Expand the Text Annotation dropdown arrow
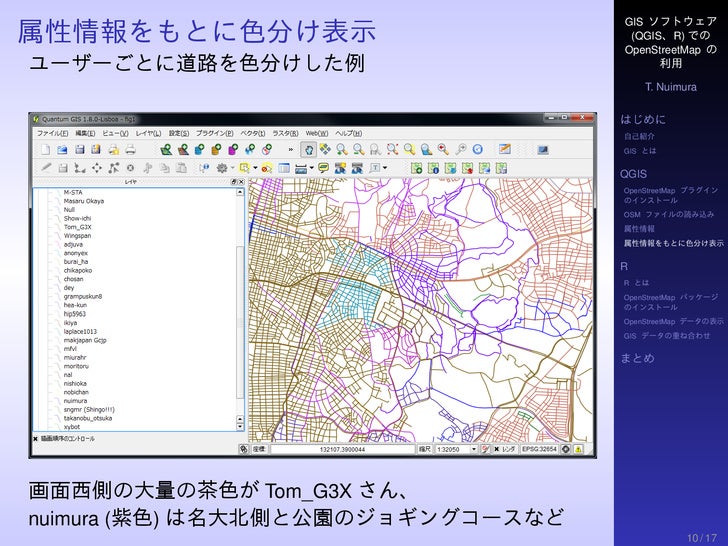The width and height of the screenshot is (728, 546). click(385, 168)
